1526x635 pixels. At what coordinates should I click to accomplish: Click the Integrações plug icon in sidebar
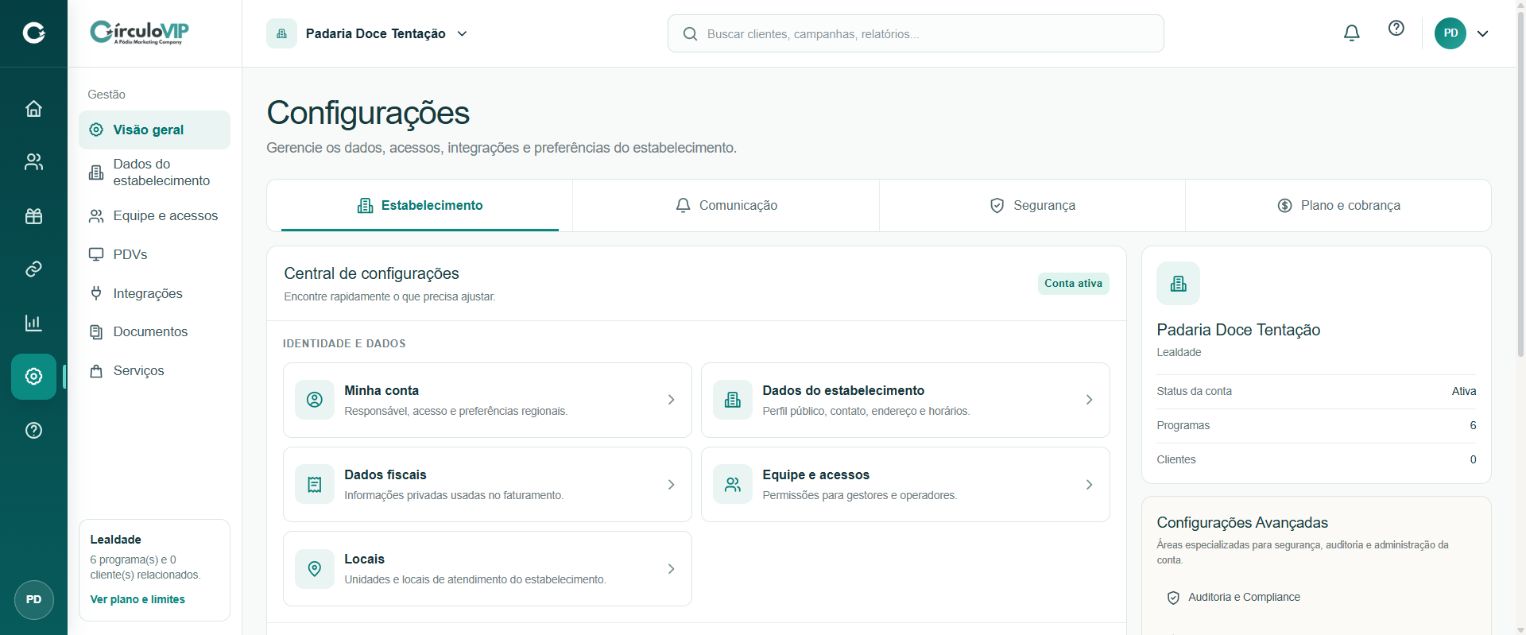click(x=96, y=293)
